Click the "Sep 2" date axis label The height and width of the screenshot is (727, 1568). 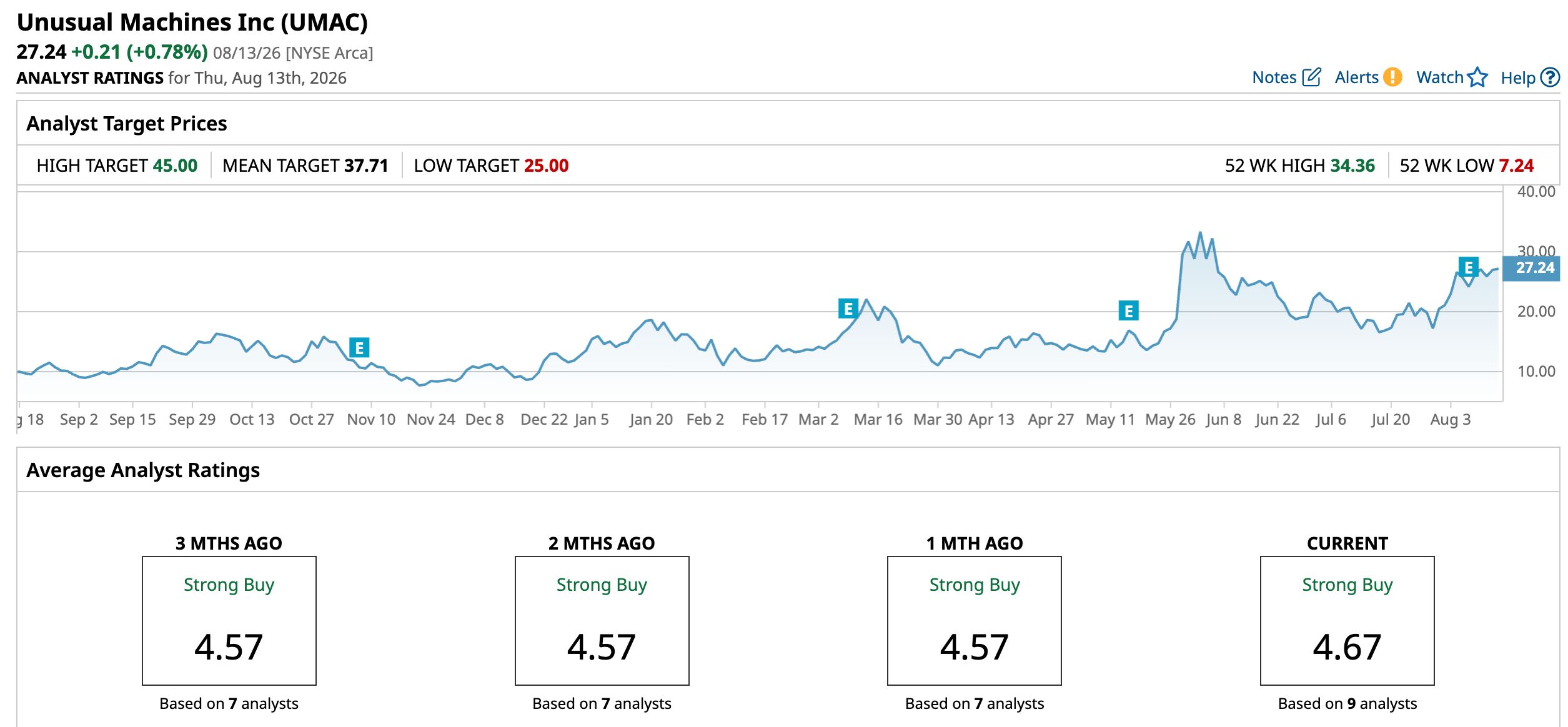coord(79,420)
